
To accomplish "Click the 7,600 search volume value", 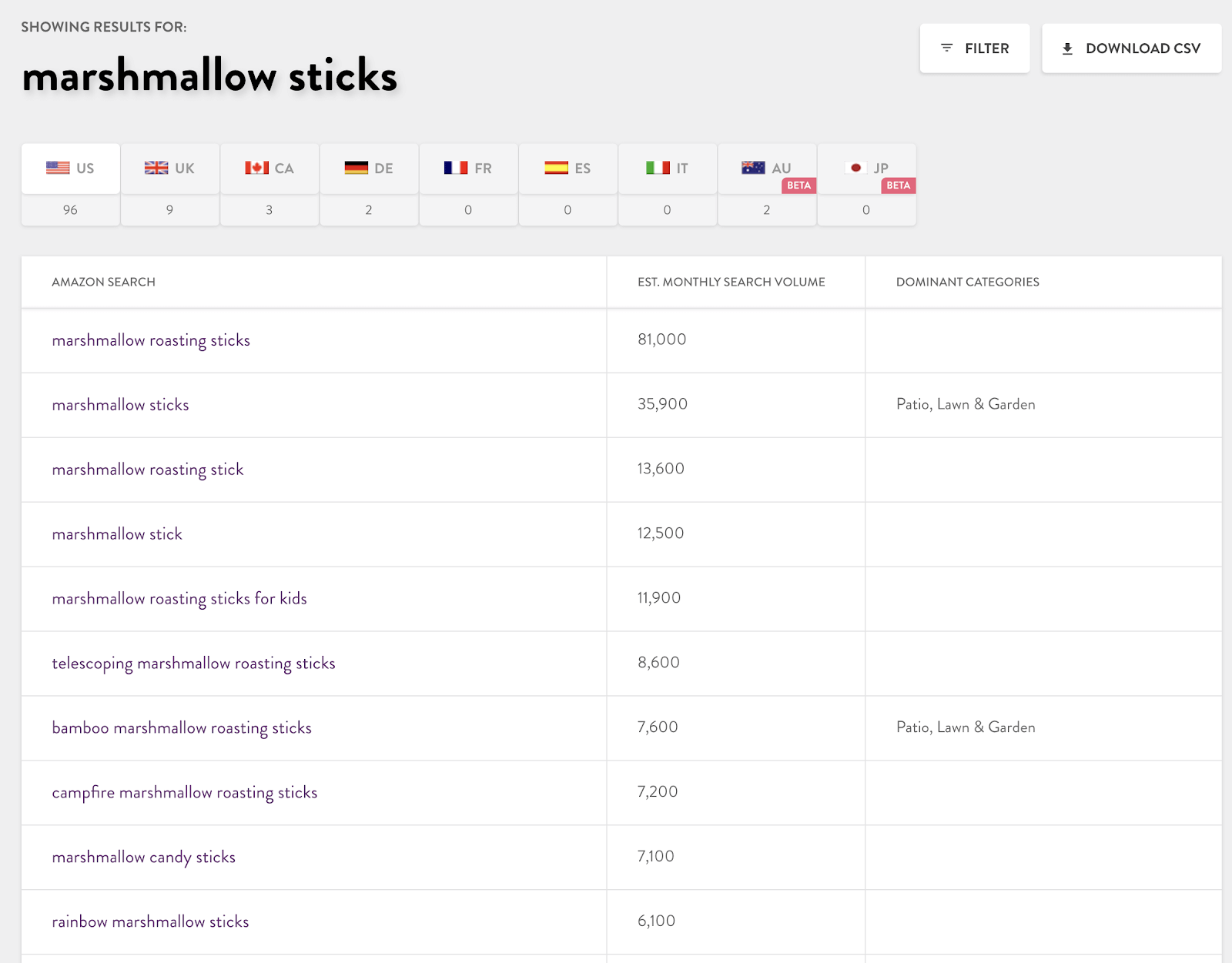I will (x=658, y=727).
